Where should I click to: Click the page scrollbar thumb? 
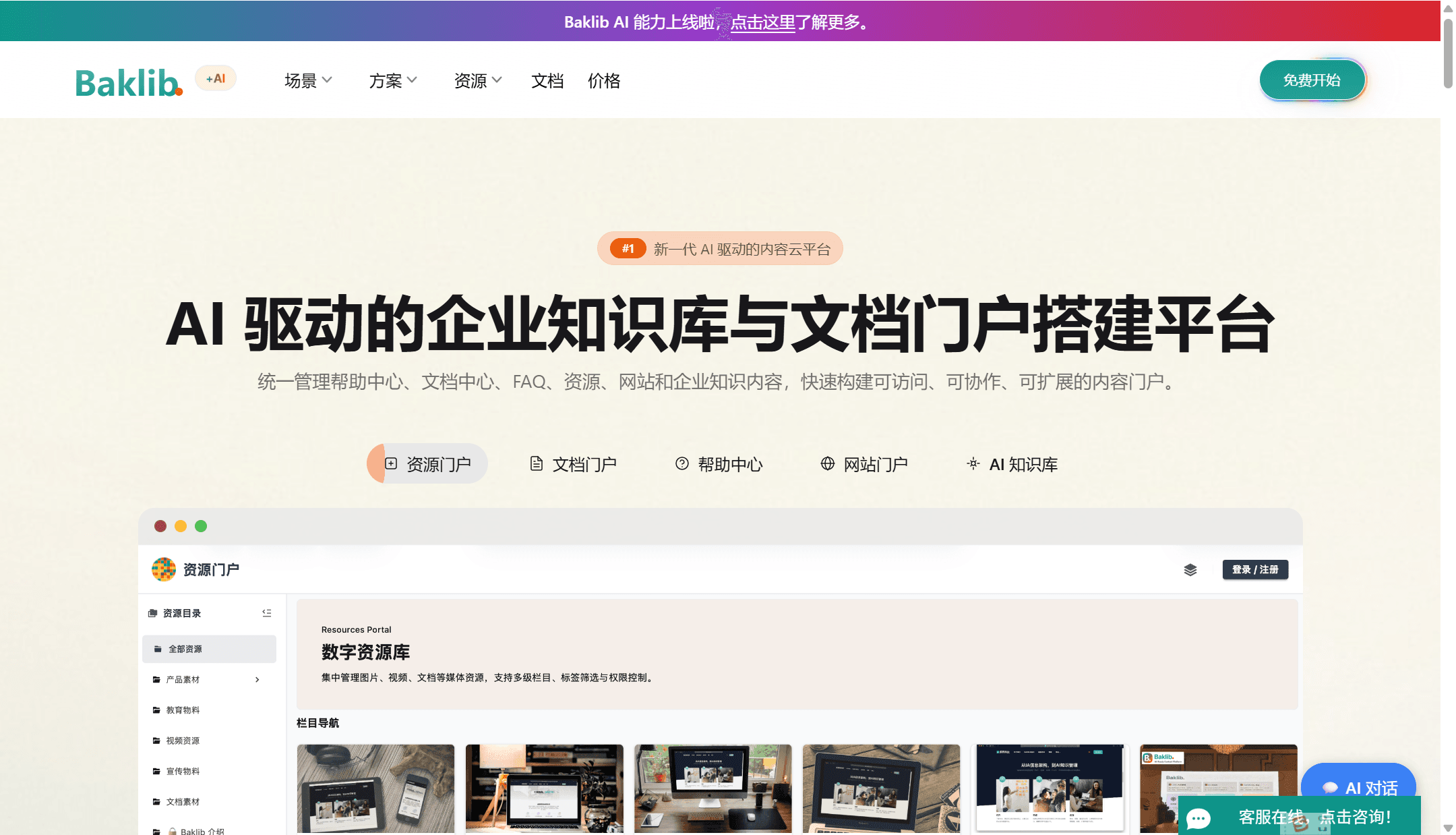(1448, 54)
